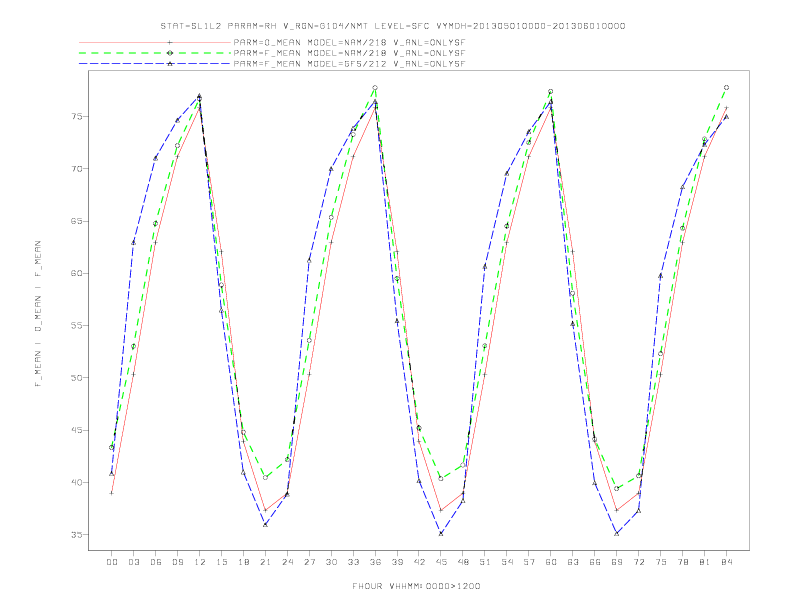This screenshot has height=612, width=792.
Task: Click the x-axis tick label 54
Action: (507, 562)
